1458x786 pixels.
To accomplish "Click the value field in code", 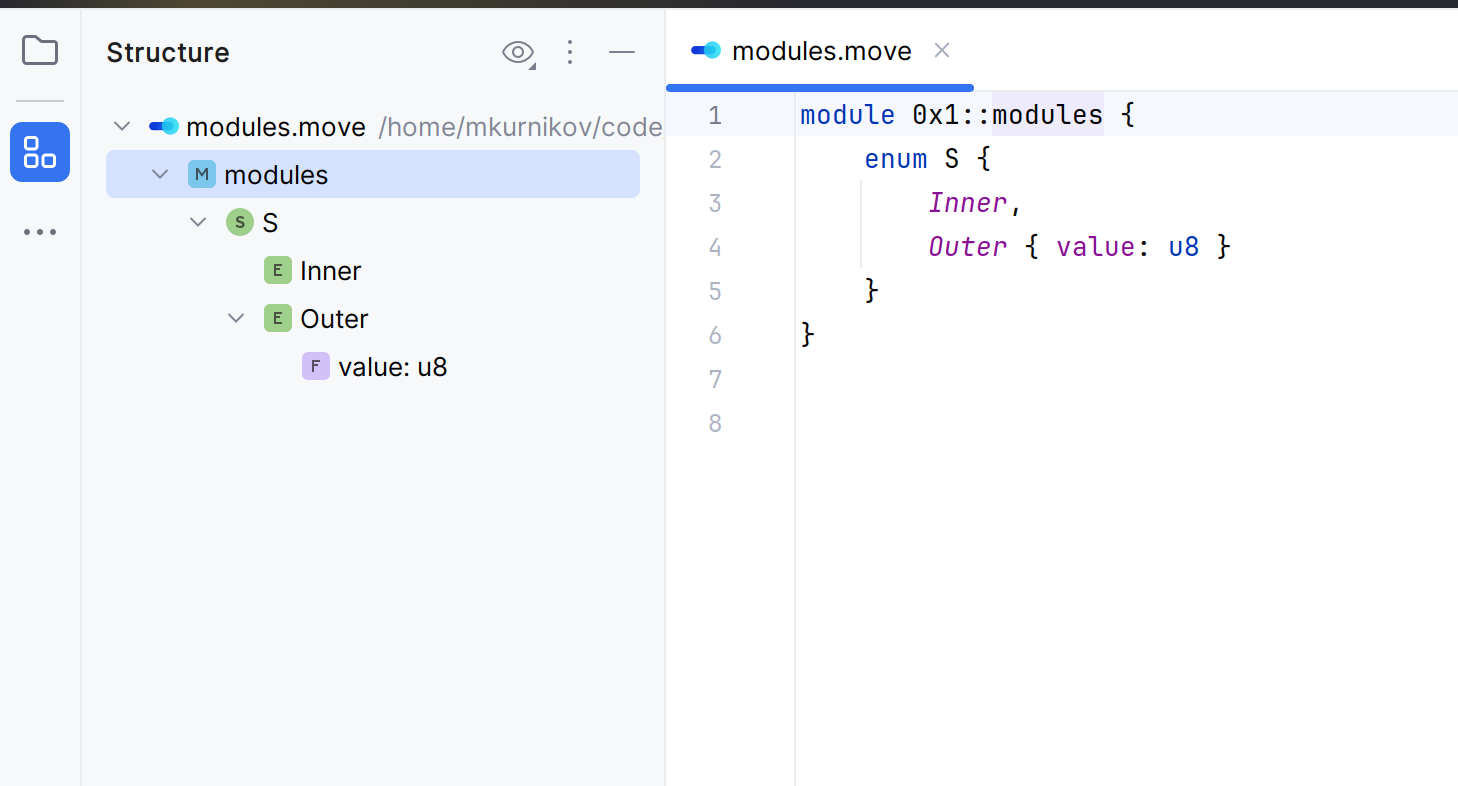I will [1095, 247].
